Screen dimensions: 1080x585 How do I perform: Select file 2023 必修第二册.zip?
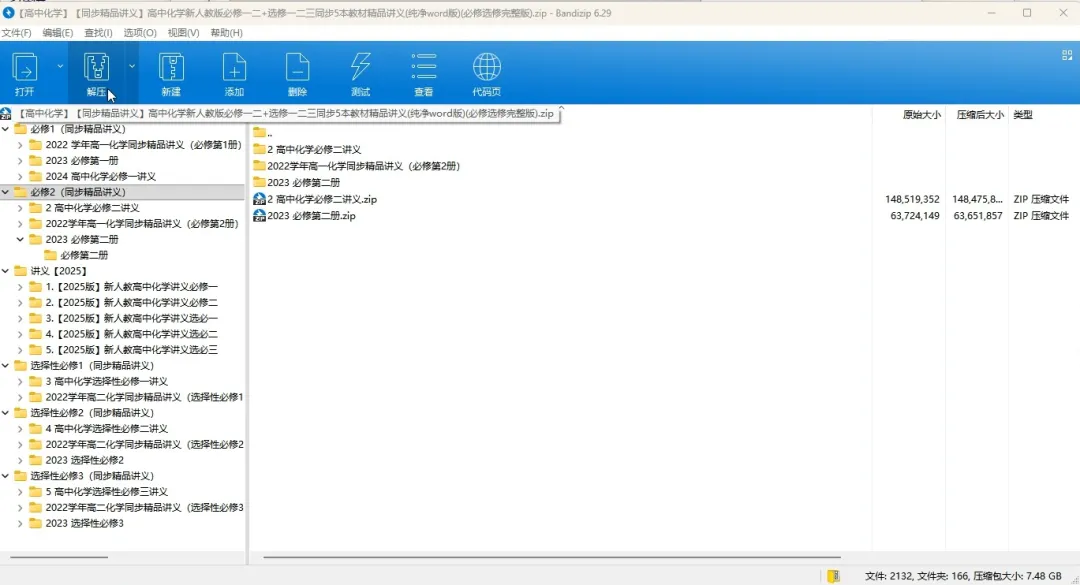click(311, 216)
